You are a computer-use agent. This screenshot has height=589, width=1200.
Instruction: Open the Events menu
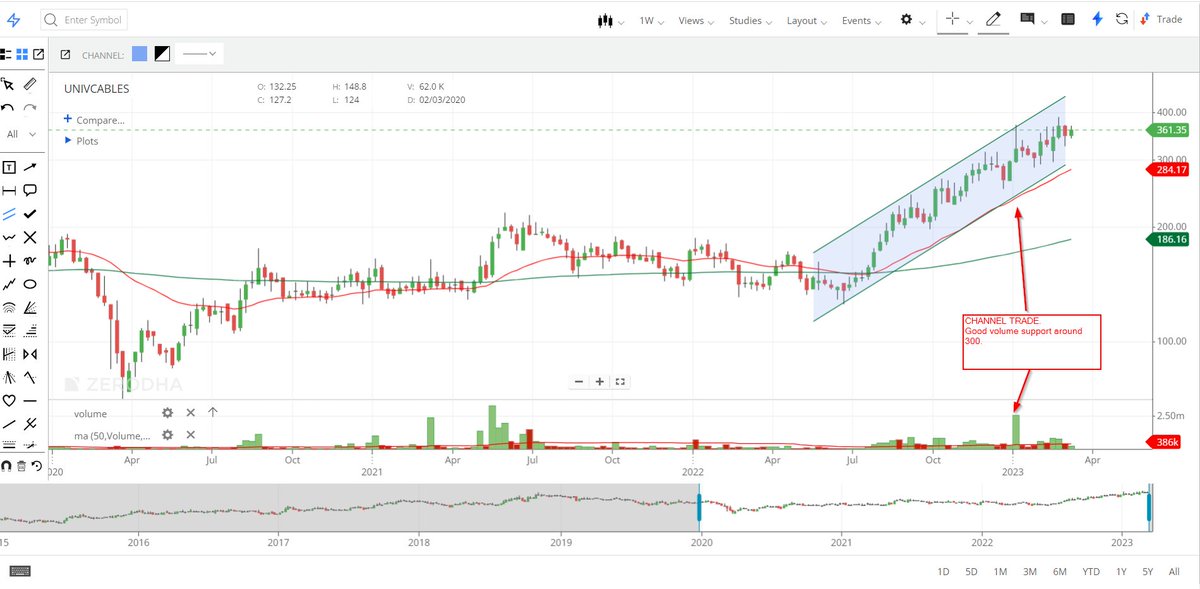[x=861, y=20]
